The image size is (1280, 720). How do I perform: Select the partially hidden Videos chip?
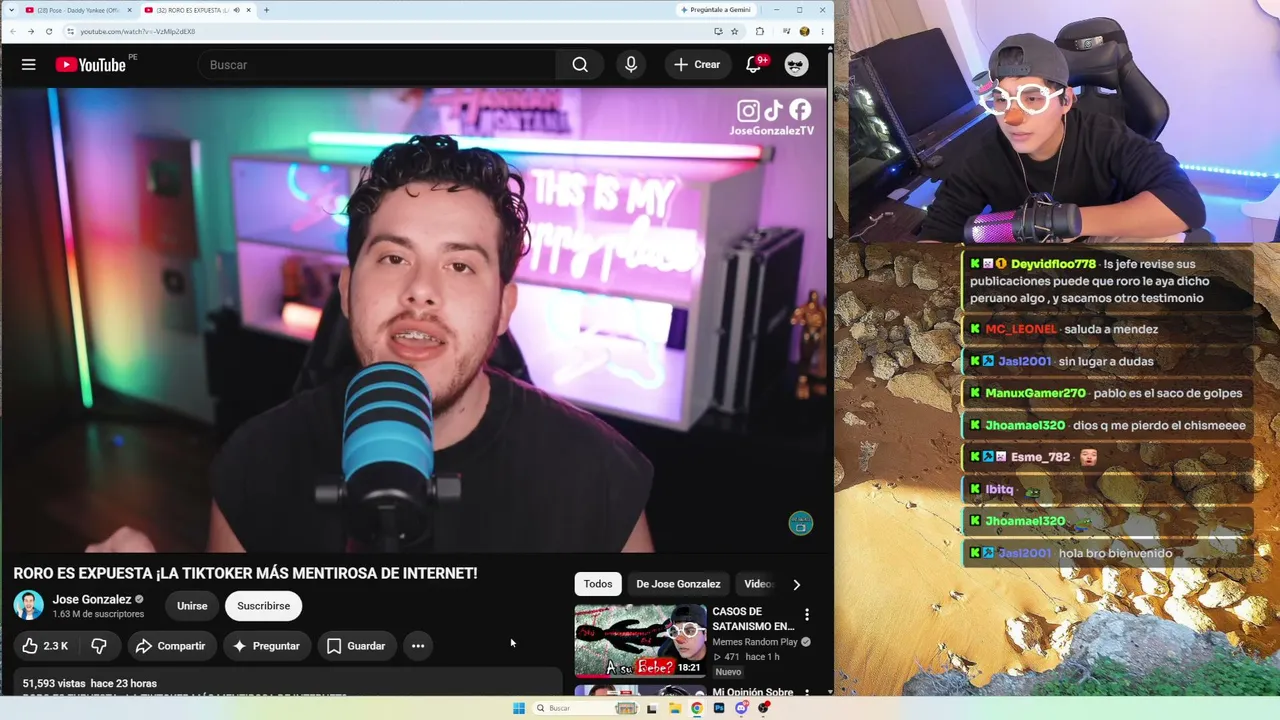[758, 584]
